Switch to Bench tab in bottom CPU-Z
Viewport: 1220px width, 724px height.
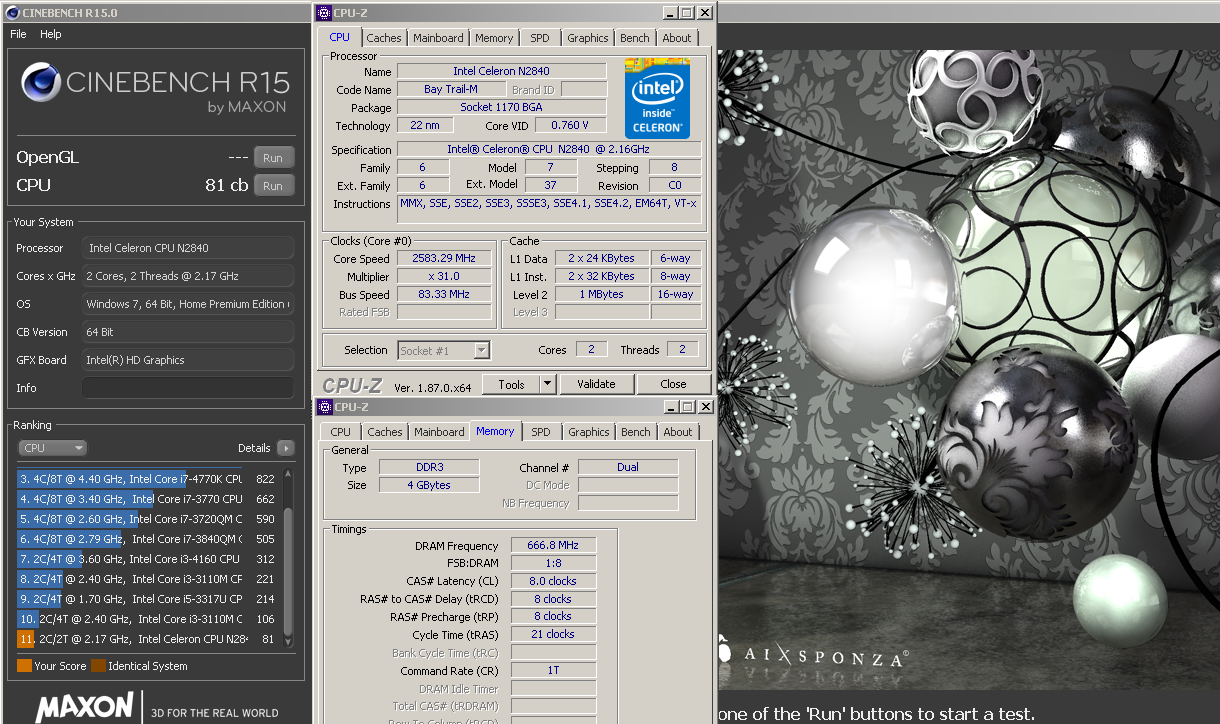coord(635,432)
